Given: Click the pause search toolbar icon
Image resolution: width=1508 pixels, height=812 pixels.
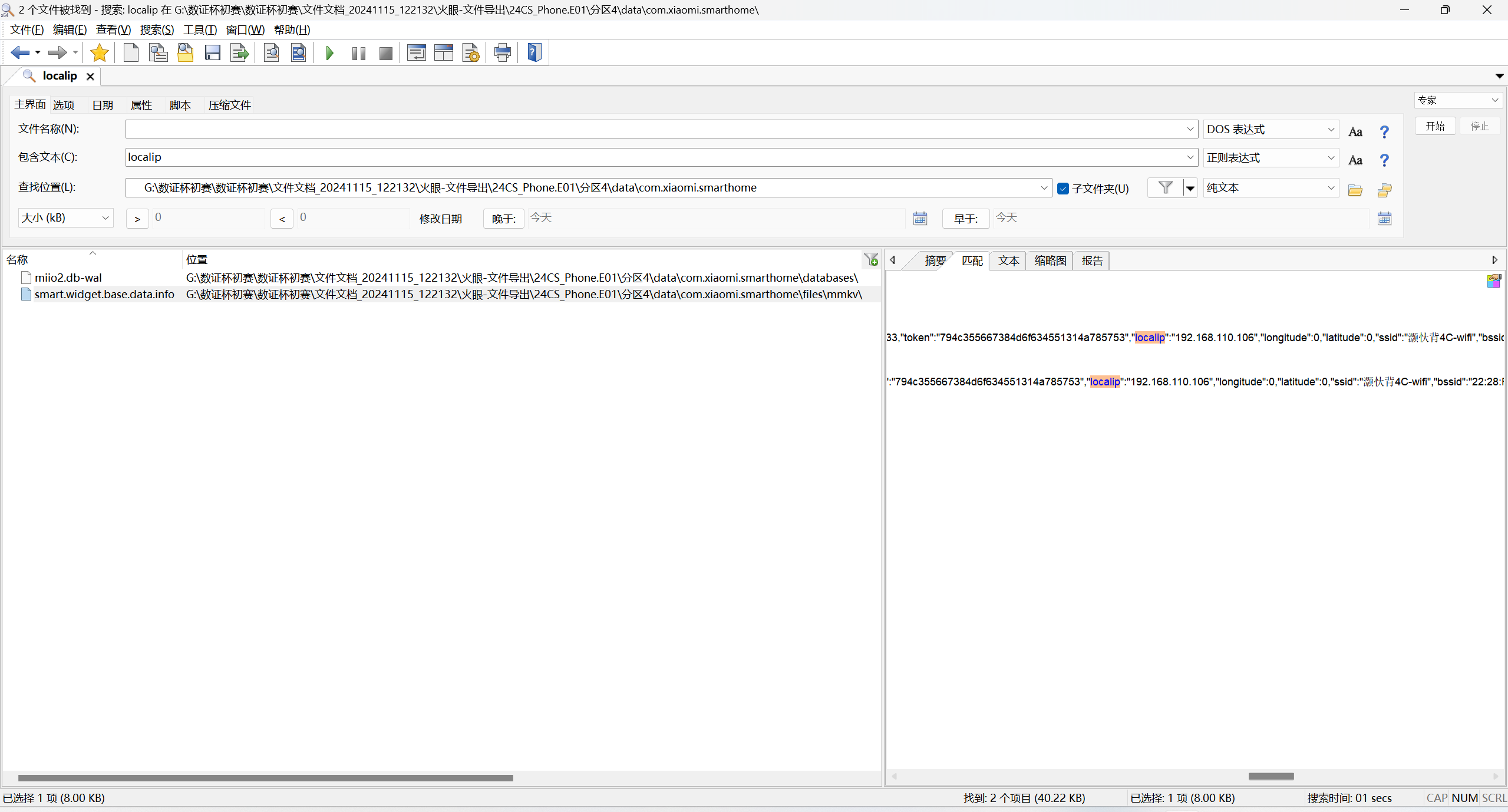Looking at the screenshot, I should tap(358, 53).
